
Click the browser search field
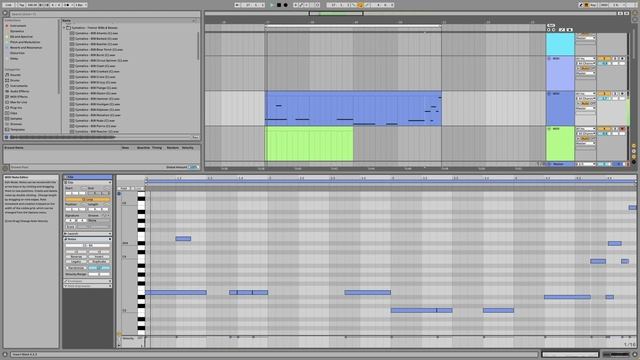pyautogui.click(x=104, y=14)
